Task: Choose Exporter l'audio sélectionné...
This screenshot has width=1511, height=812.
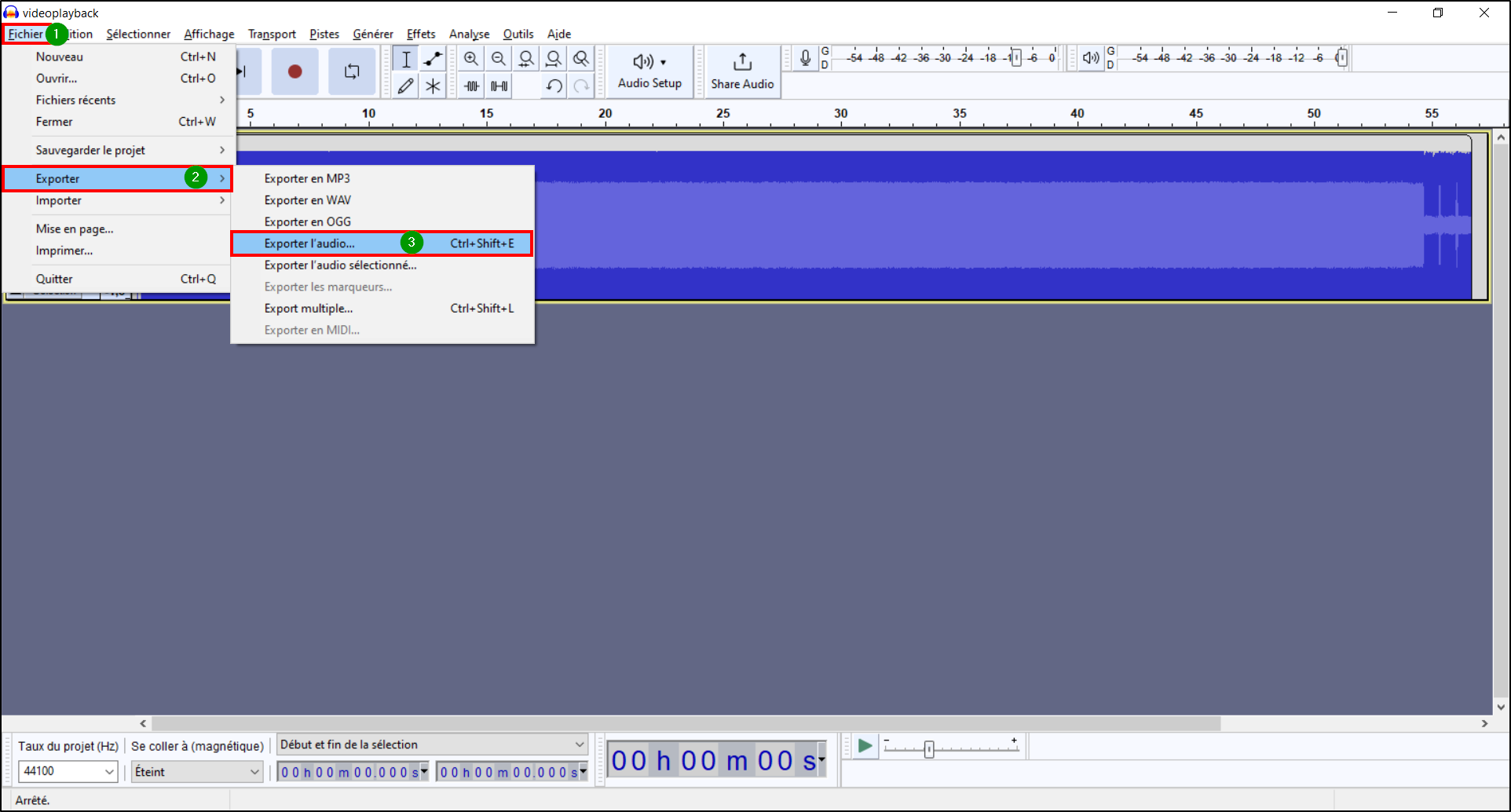Action: [382, 265]
